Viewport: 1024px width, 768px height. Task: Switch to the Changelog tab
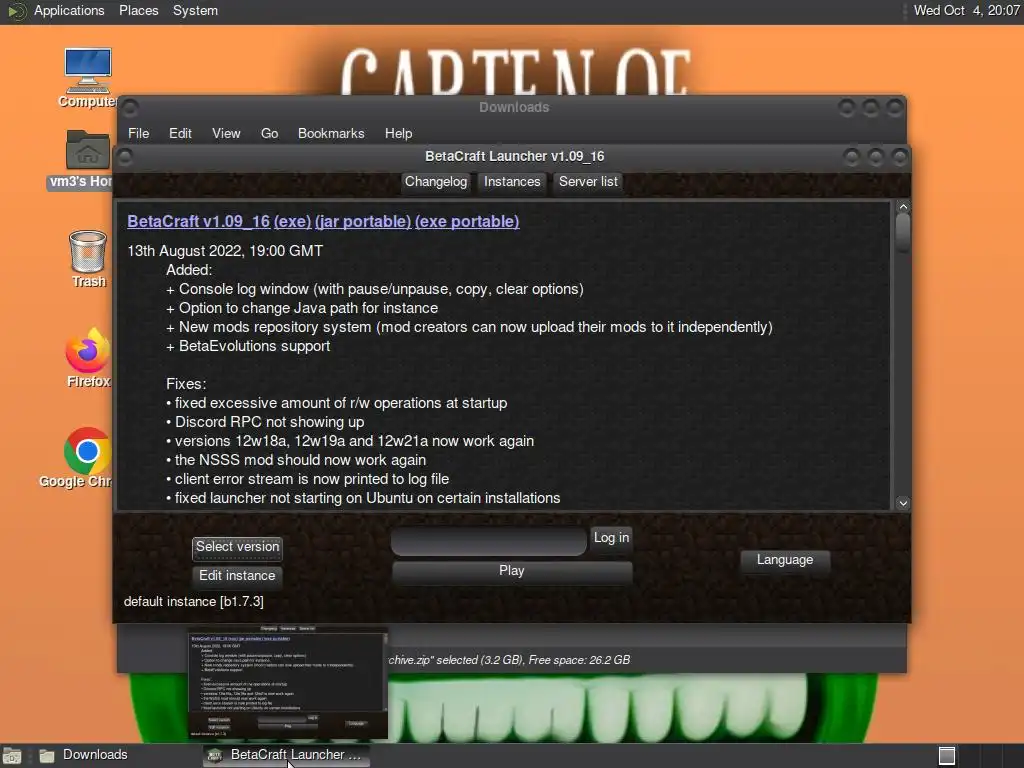(436, 182)
